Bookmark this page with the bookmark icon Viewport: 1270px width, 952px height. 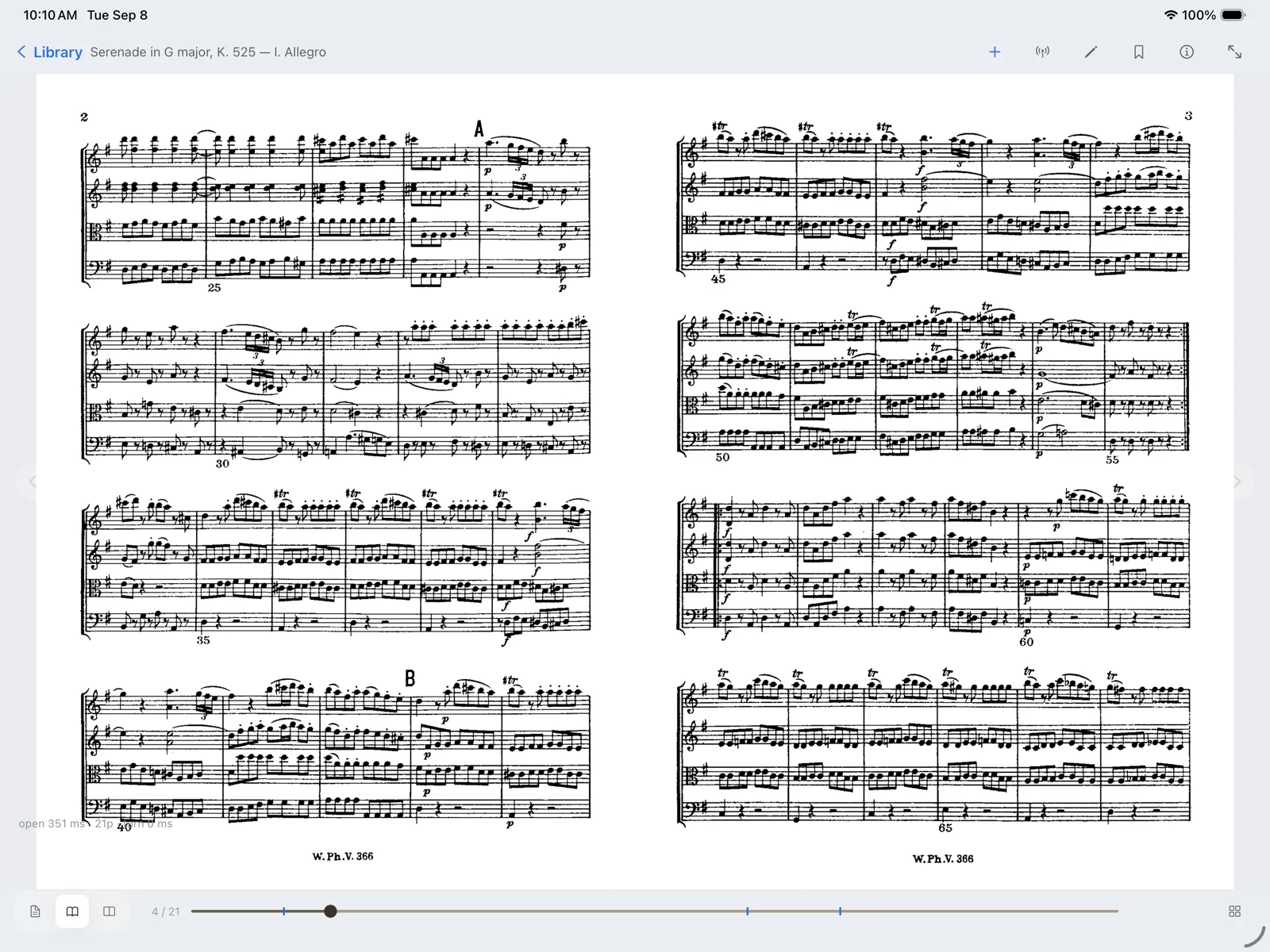tap(1138, 52)
